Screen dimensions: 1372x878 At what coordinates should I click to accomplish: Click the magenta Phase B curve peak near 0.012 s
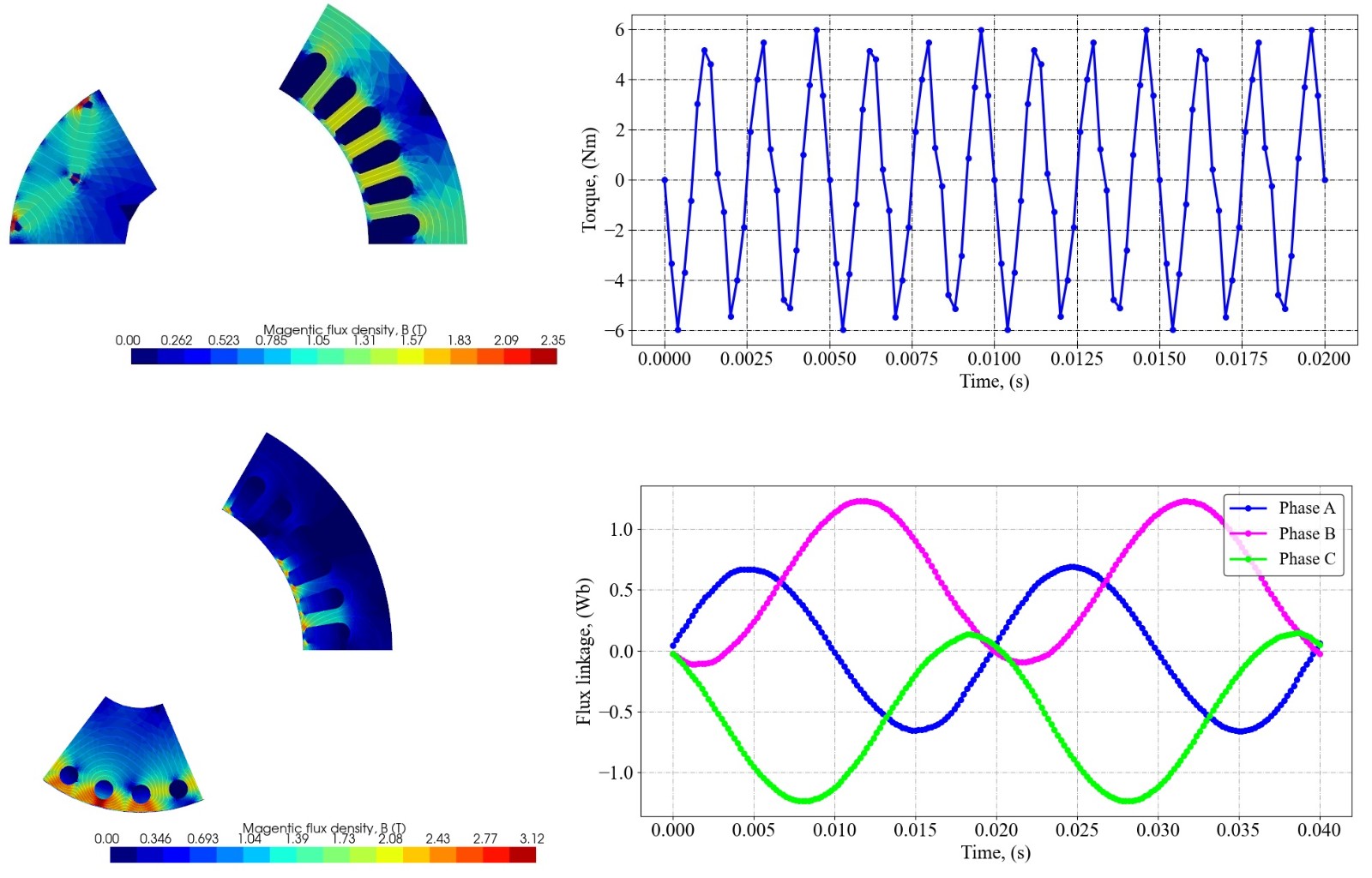861,501
